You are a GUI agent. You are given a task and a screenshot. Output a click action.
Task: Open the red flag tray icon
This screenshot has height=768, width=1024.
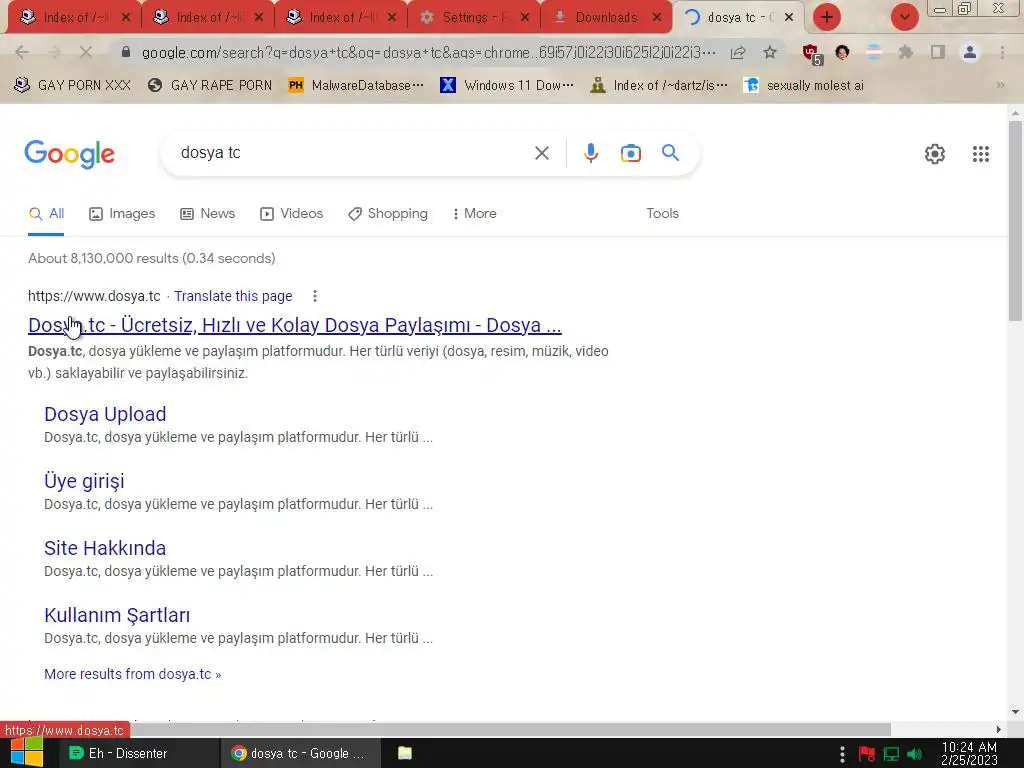coord(867,754)
